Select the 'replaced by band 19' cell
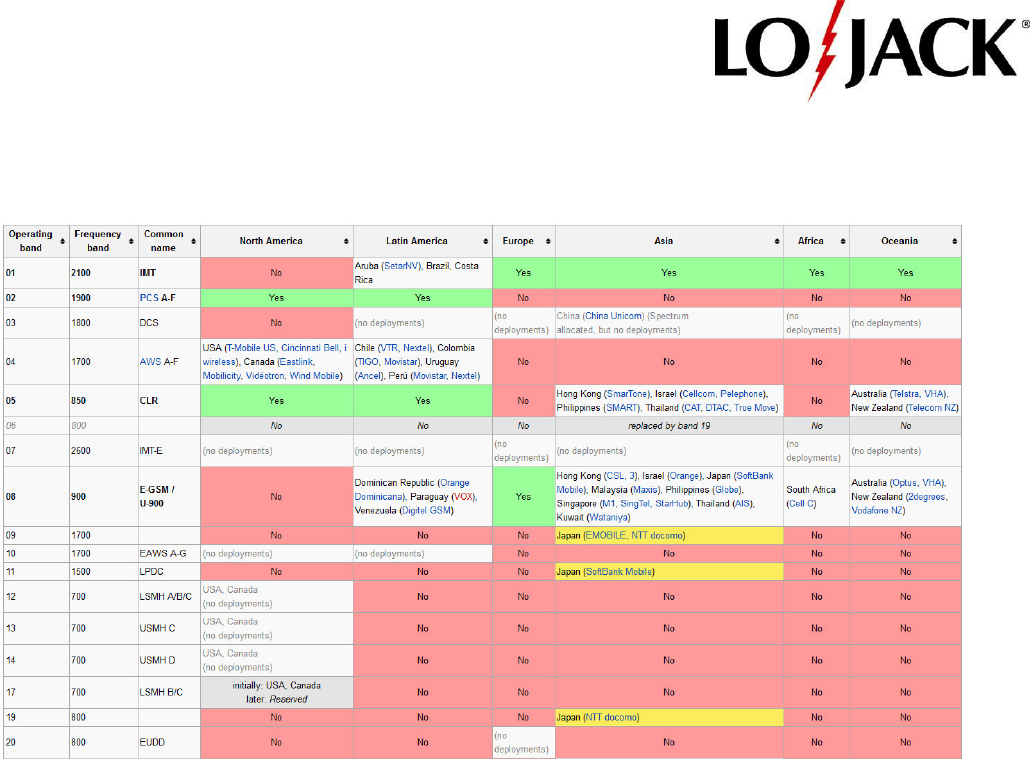Viewport: 1030px width, 759px height. click(669, 426)
